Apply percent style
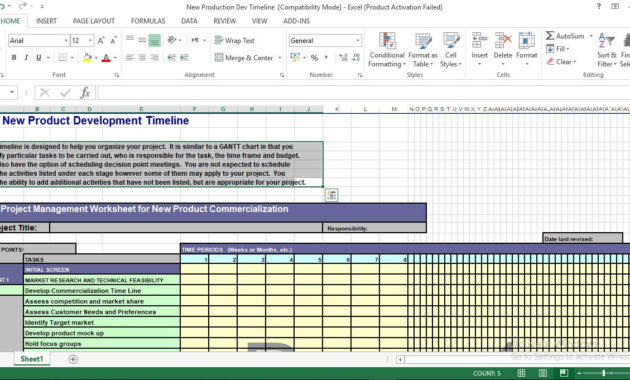 [314, 58]
